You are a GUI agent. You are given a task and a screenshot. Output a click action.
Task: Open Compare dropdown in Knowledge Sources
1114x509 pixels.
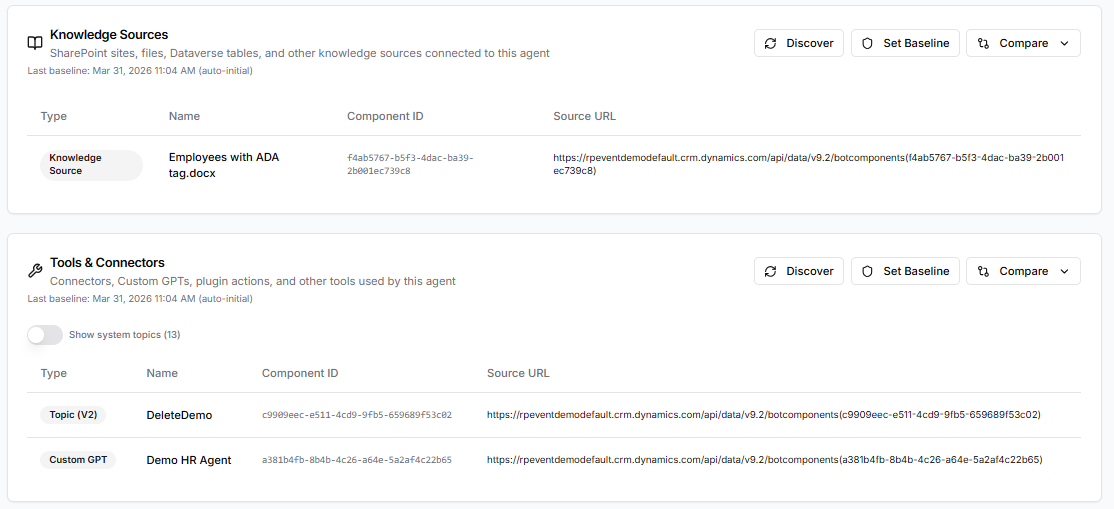(x=1023, y=43)
